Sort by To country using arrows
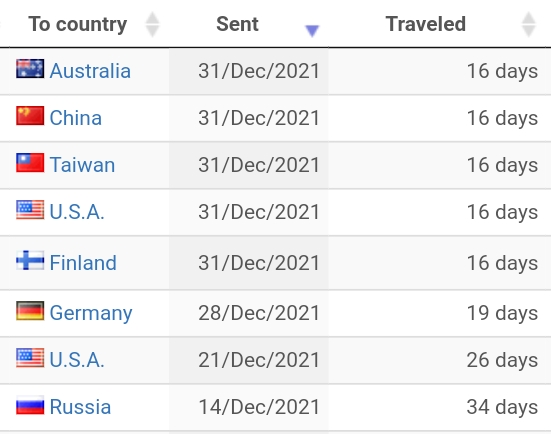Image resolution: width=551 pixels, height=434 pixels. (x=153, y=25)
